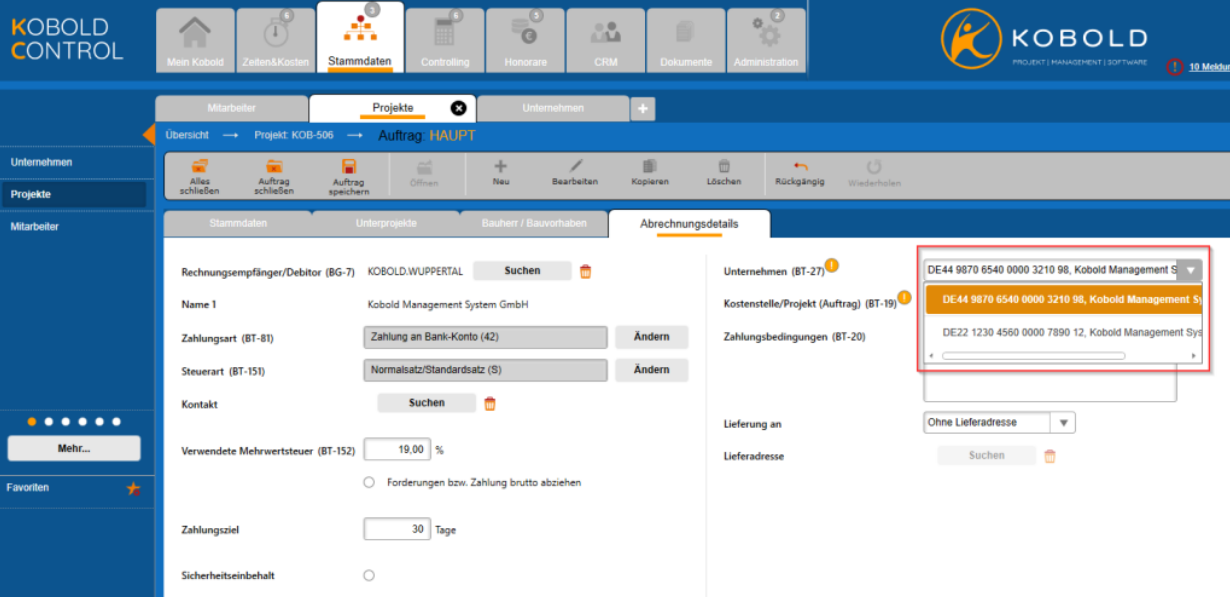Click the Favoriten star icon
1230x597 pixels.
coord(133,488)
